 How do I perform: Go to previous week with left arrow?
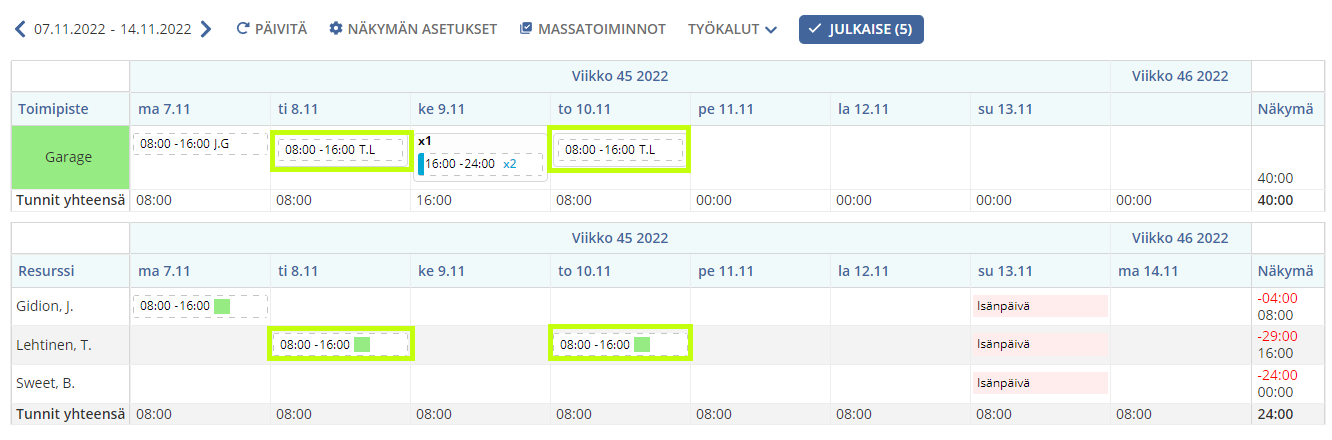21,29
